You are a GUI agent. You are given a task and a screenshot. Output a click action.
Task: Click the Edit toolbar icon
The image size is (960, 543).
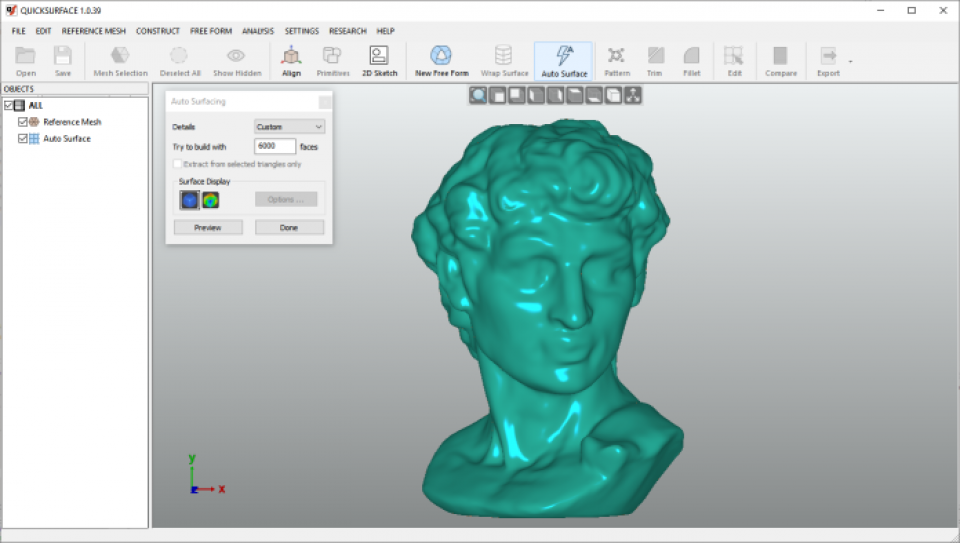(x=733, y=56)
